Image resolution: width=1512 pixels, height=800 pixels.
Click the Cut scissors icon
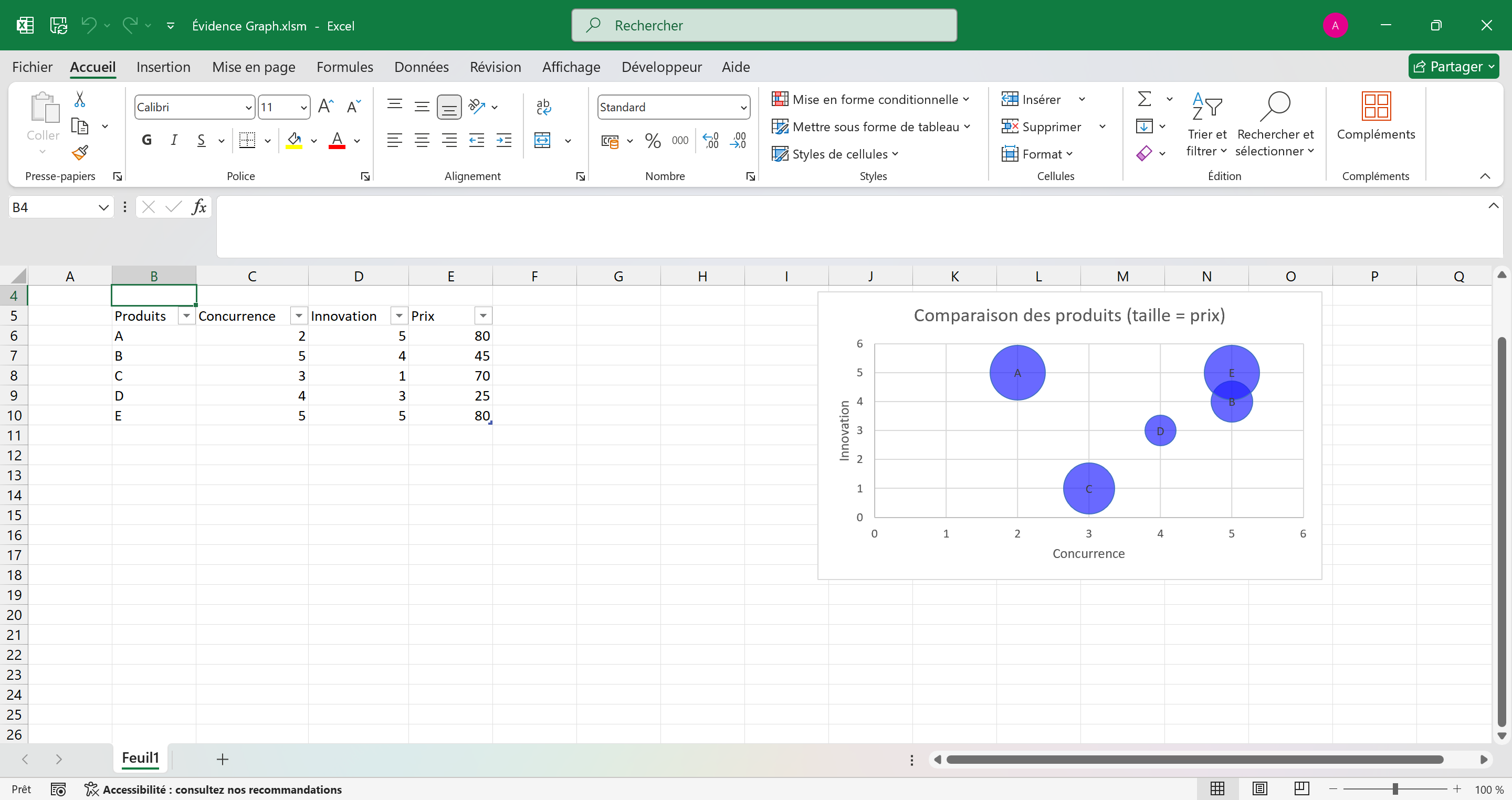(80, 99)
